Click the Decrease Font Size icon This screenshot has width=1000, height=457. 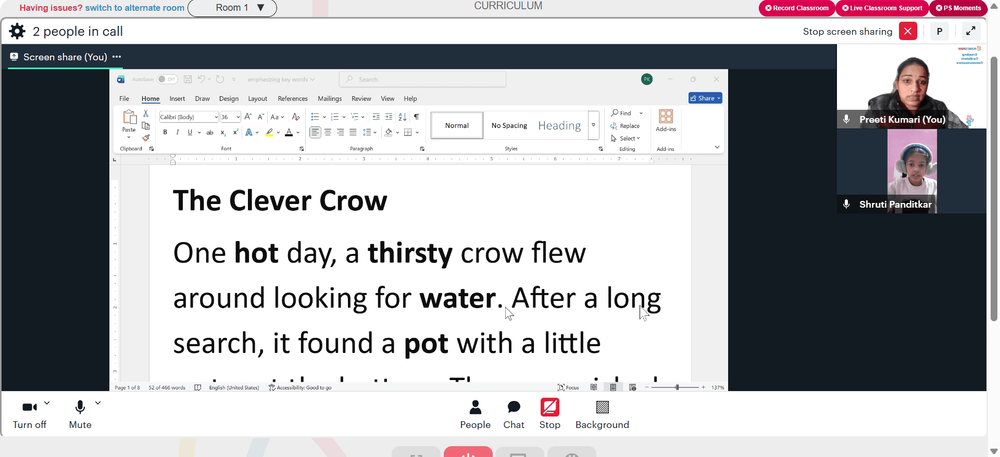[x=260, y=117]
